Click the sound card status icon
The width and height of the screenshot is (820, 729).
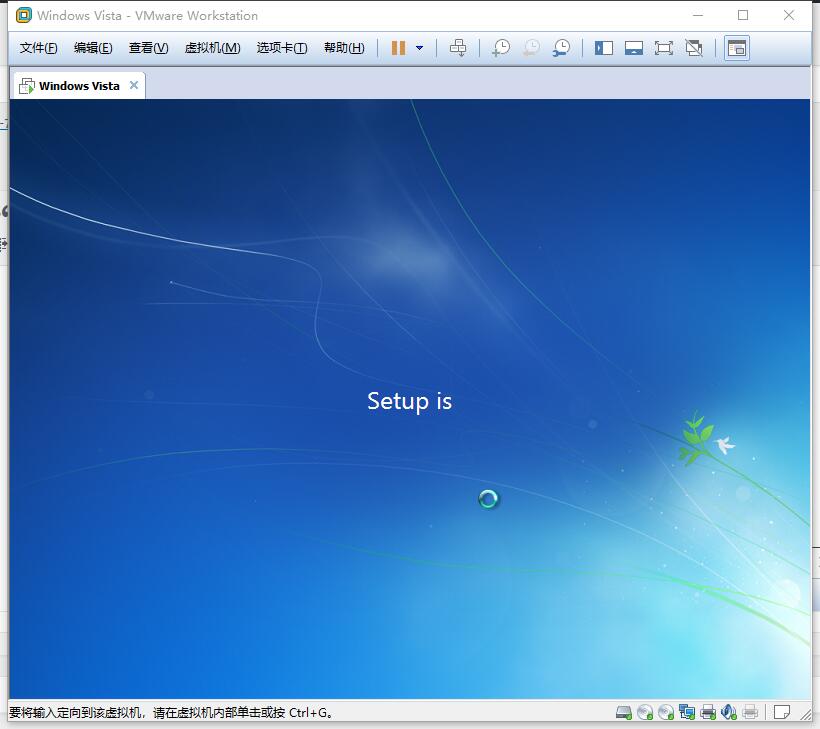728,712
